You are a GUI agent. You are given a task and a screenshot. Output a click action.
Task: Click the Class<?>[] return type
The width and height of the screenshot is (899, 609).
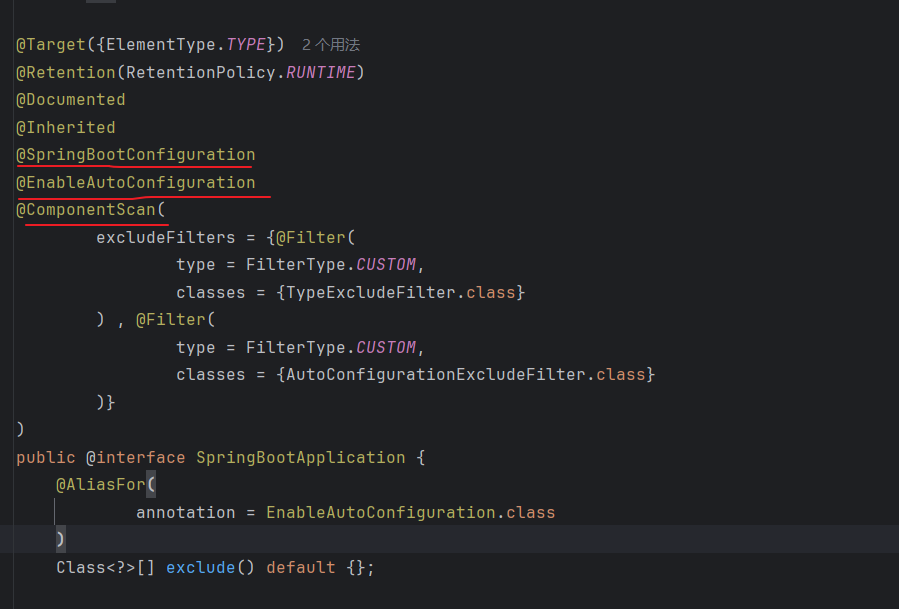[x=105, y=568]
